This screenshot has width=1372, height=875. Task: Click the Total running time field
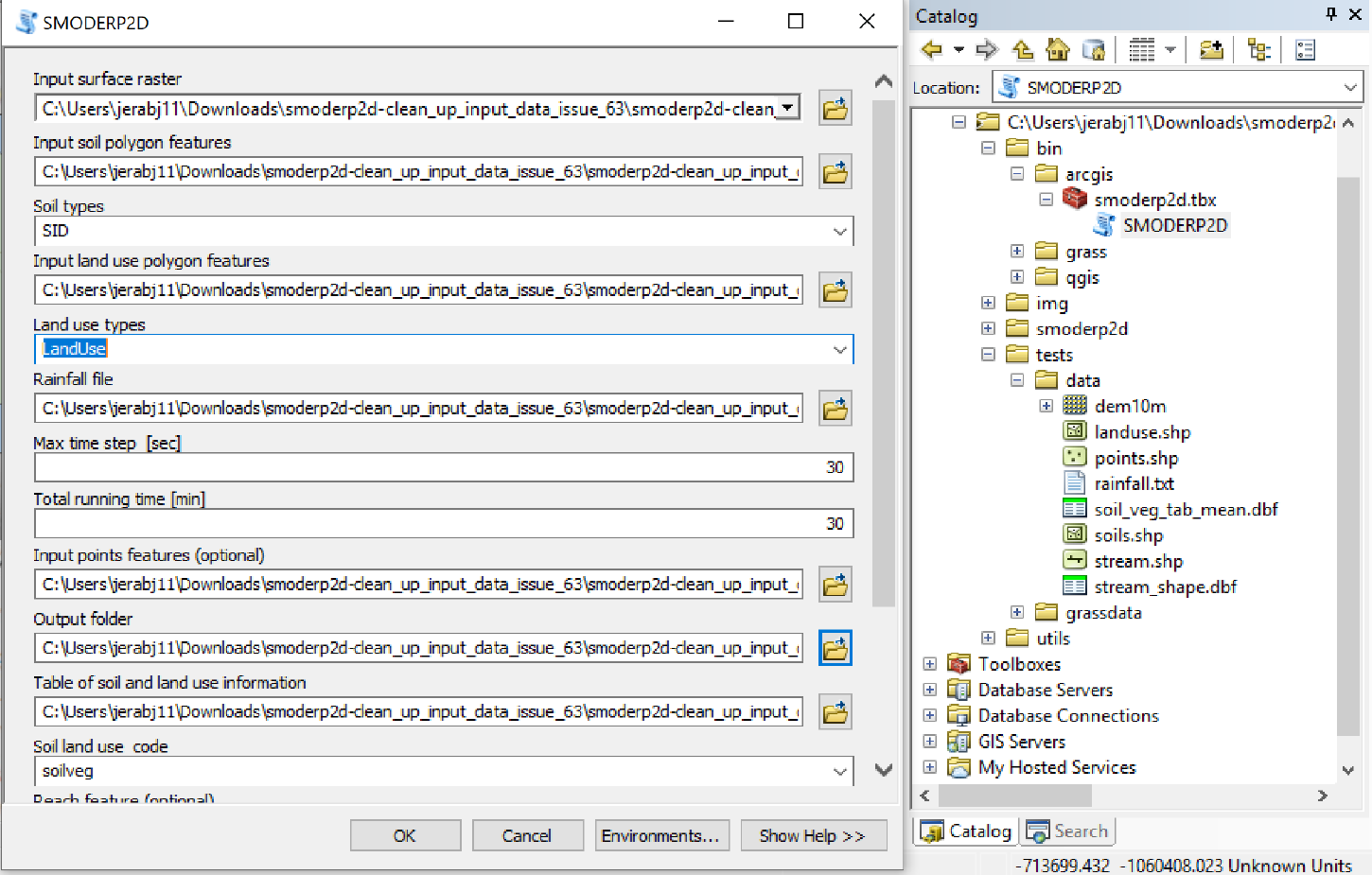click(x=444, y=523)
